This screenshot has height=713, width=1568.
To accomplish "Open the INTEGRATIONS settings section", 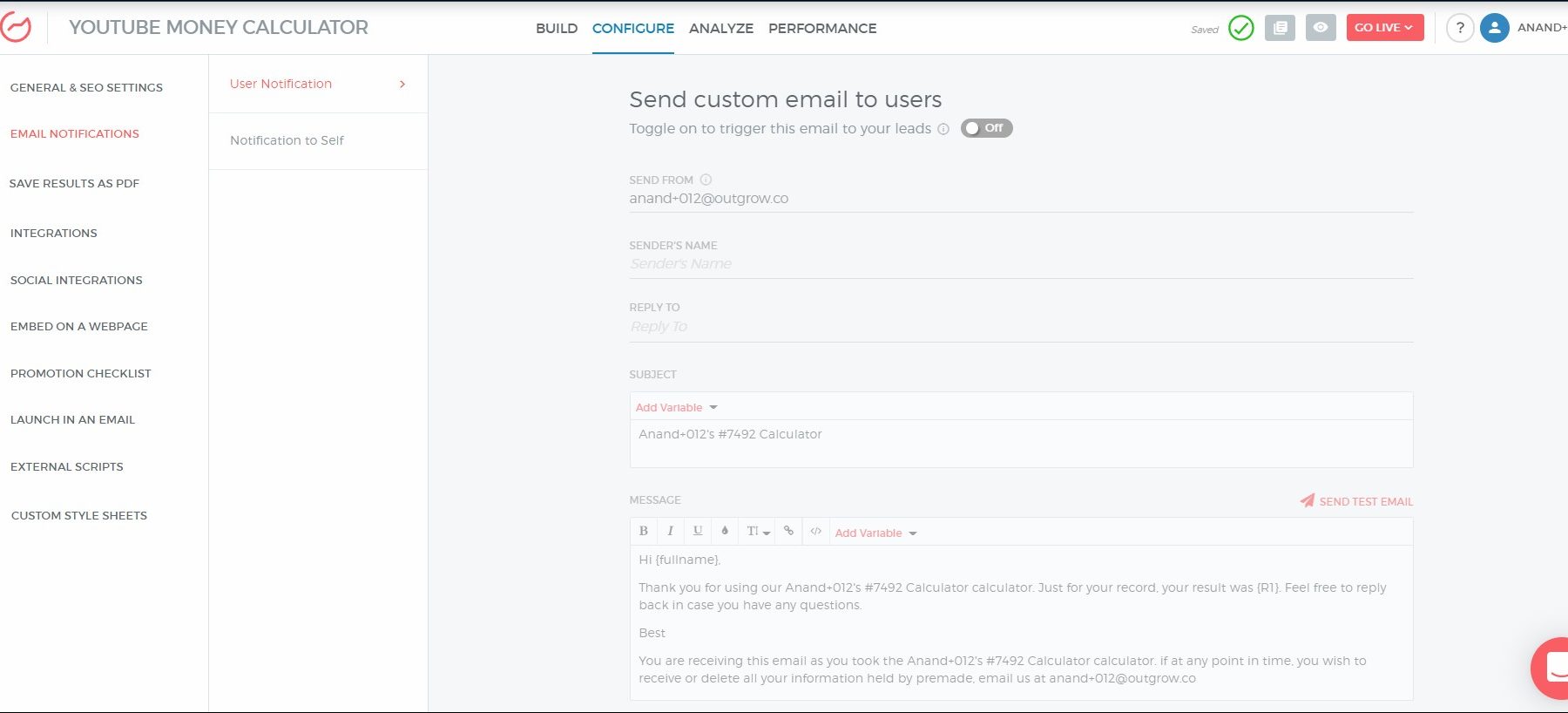I will (54, 234).
